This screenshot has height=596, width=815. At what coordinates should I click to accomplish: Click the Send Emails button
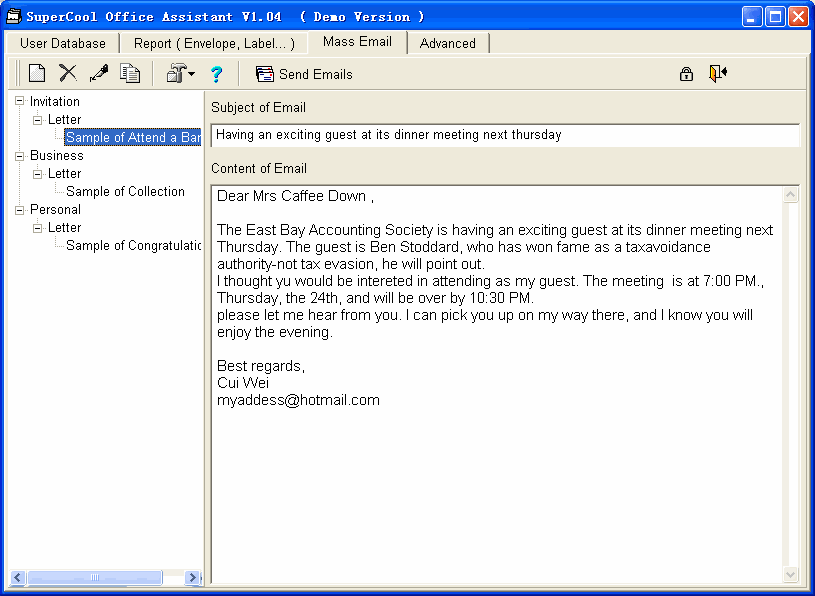point(304,74)
